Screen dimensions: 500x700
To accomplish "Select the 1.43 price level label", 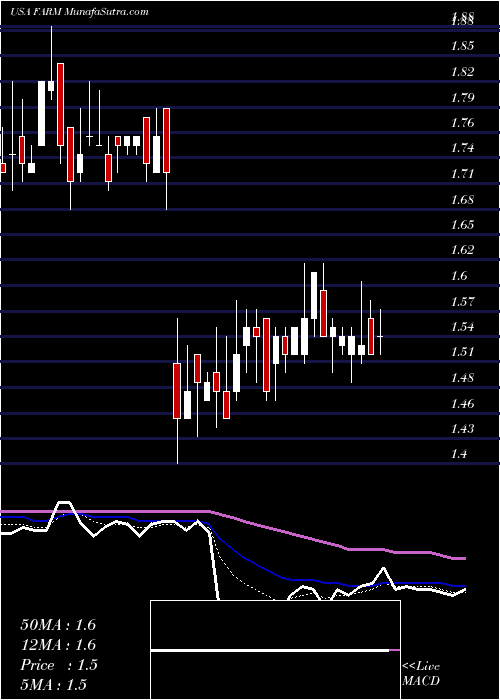I will (462, 429).
